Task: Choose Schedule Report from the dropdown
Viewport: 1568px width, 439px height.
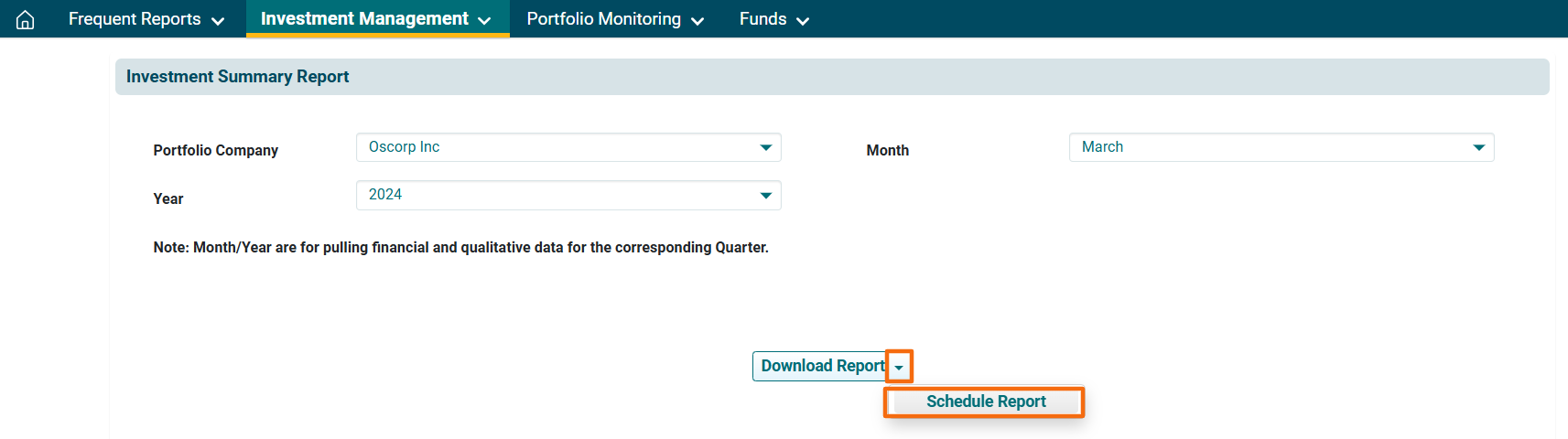Action: 986,402
